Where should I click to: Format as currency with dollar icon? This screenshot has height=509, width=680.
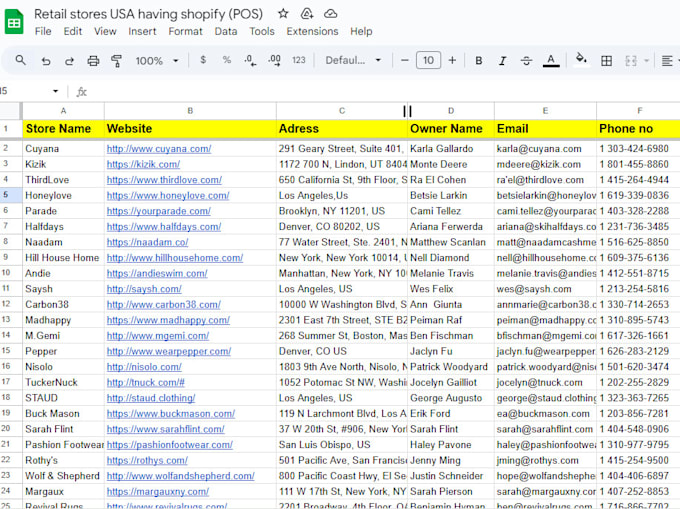203,60
